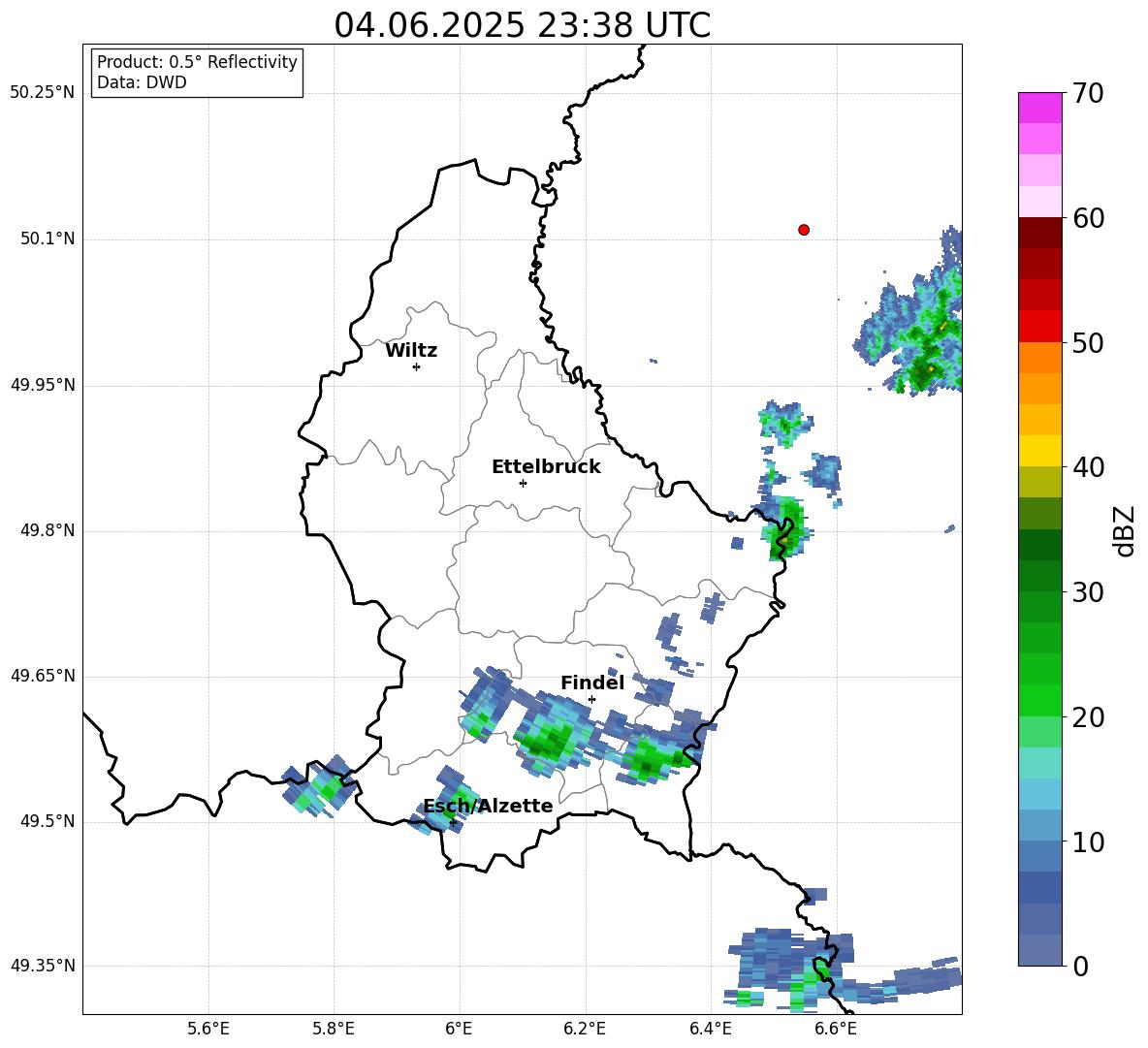1148x1048 pixels.
Task: Click the 60 value on colorbar
Action: [x=1088, y=218]
